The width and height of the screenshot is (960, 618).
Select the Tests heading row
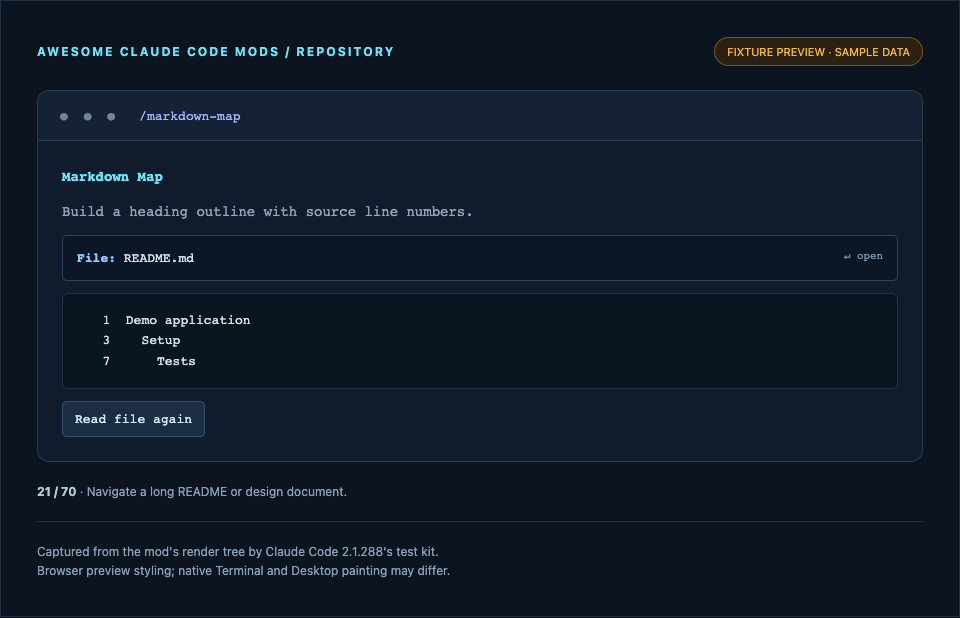[149, 361]
